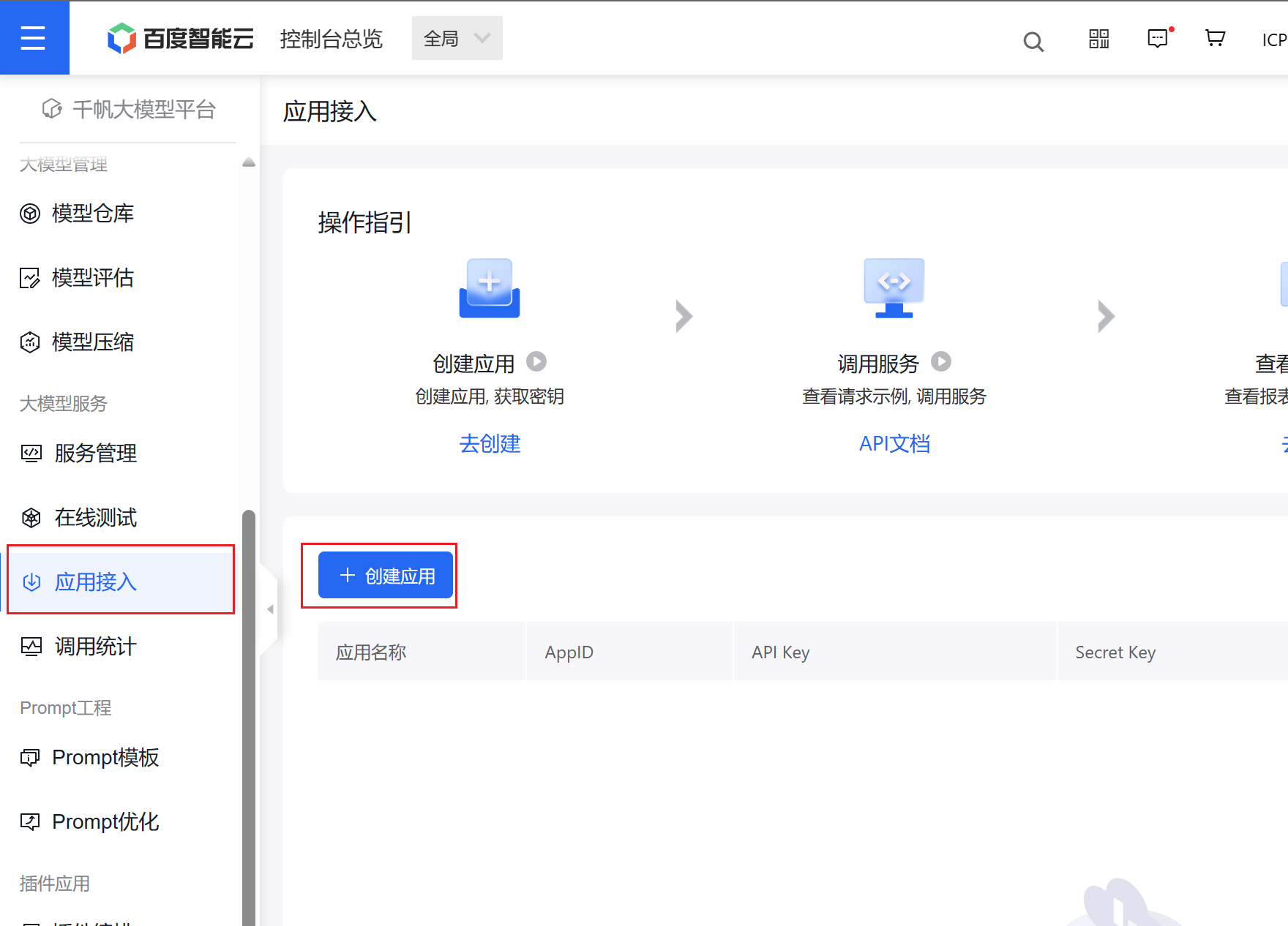Viewport: 1288px width, 926px height.
Task: Open the 全局 region dropdown
Action: 457,38
